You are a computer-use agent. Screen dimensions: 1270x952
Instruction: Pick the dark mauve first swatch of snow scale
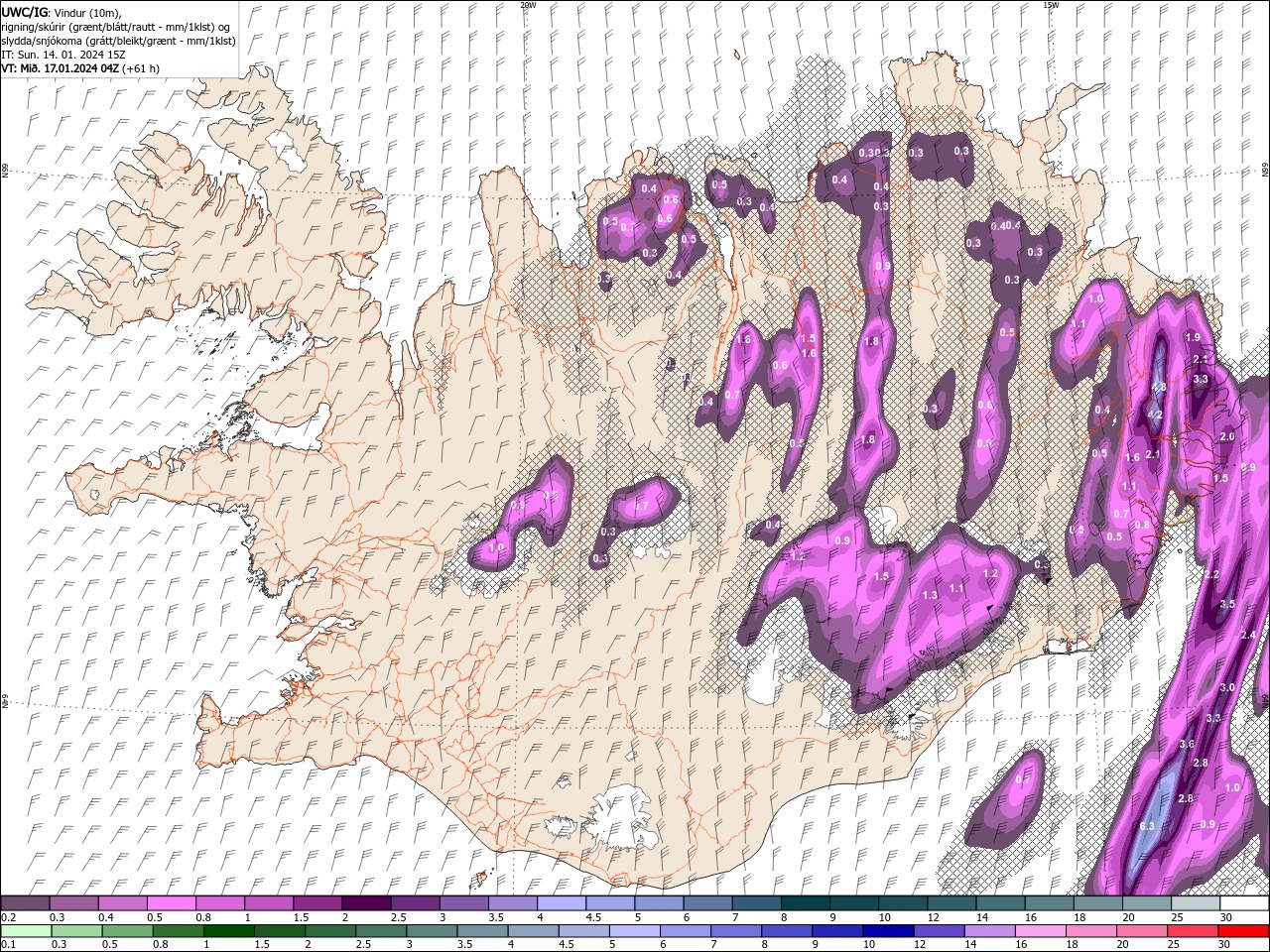(x=26, y=902)
